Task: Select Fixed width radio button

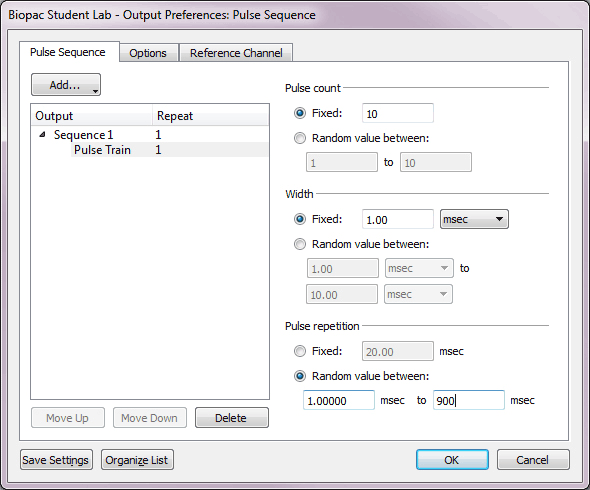Action: [300, 219]
